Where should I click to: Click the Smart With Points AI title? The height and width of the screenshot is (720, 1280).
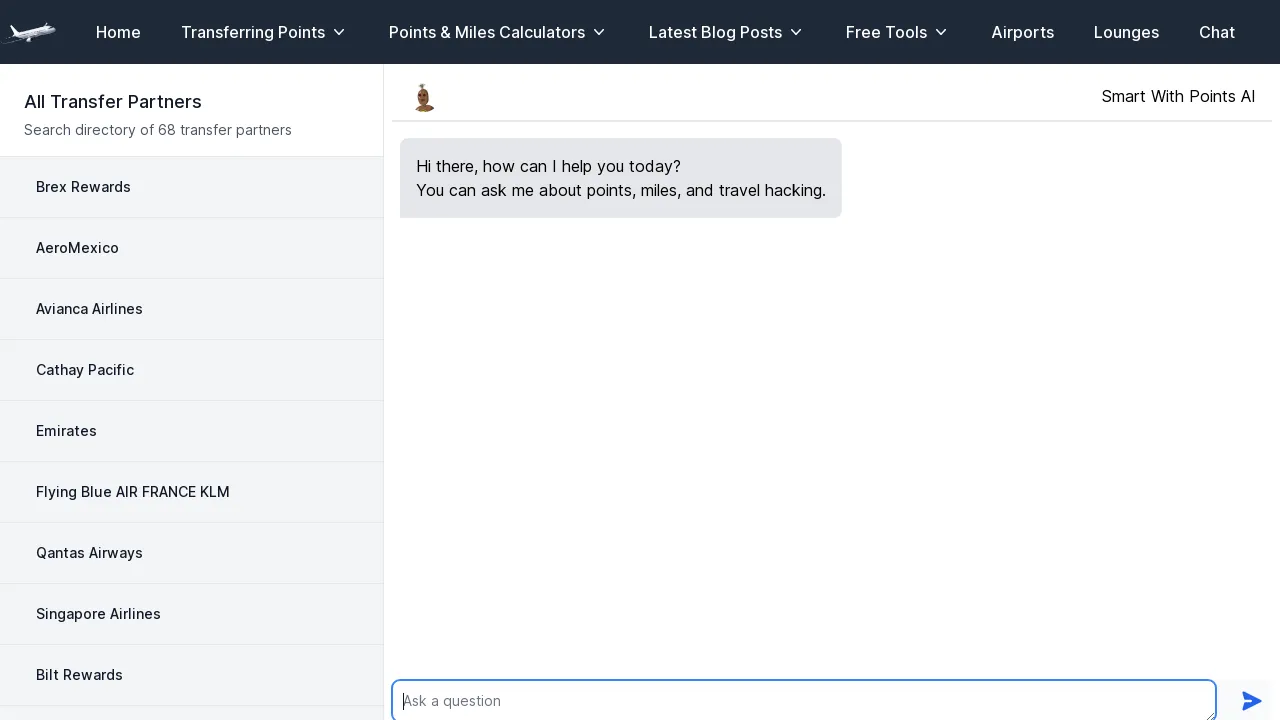[x=1178, y=96]
